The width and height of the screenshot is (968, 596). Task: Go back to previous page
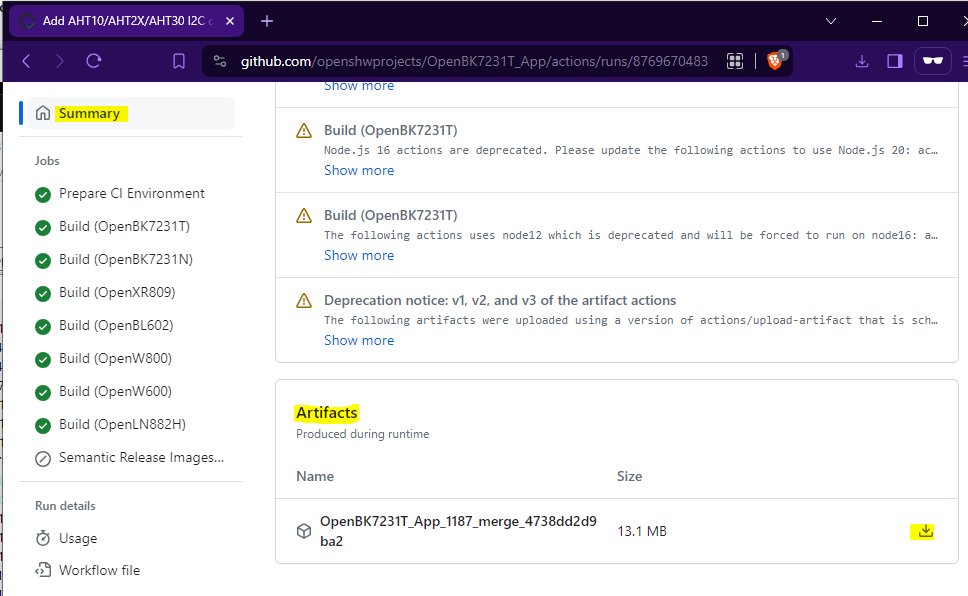tap(27, 61)
